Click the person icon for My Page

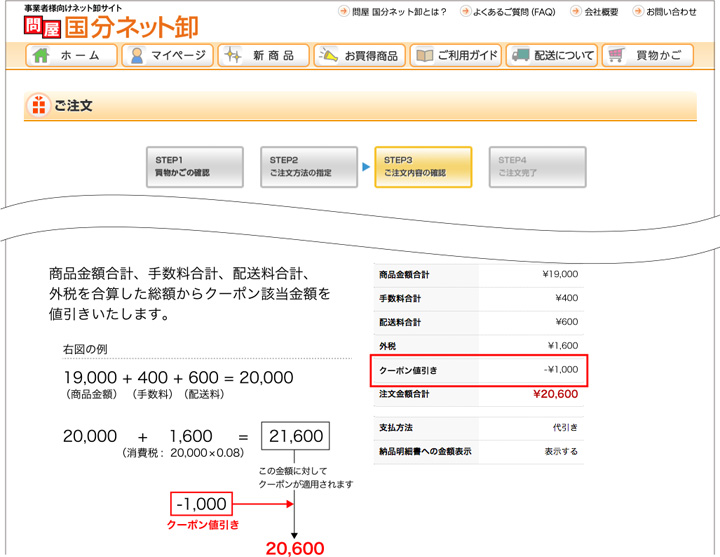coord(138,56)
